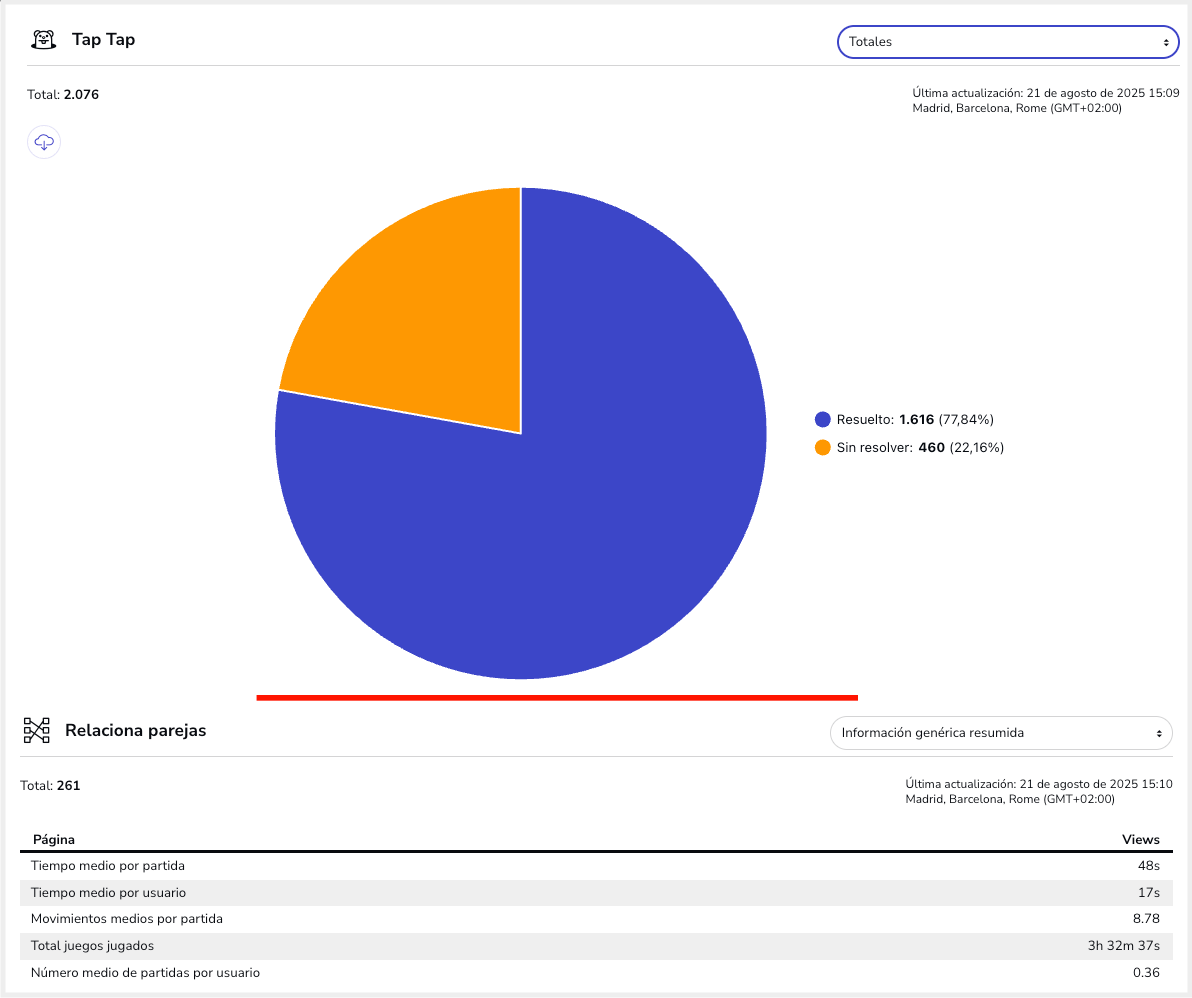Sort by the Views column header
The height and width of the screenshot is (998, 1192).
tap(1140, 840)
